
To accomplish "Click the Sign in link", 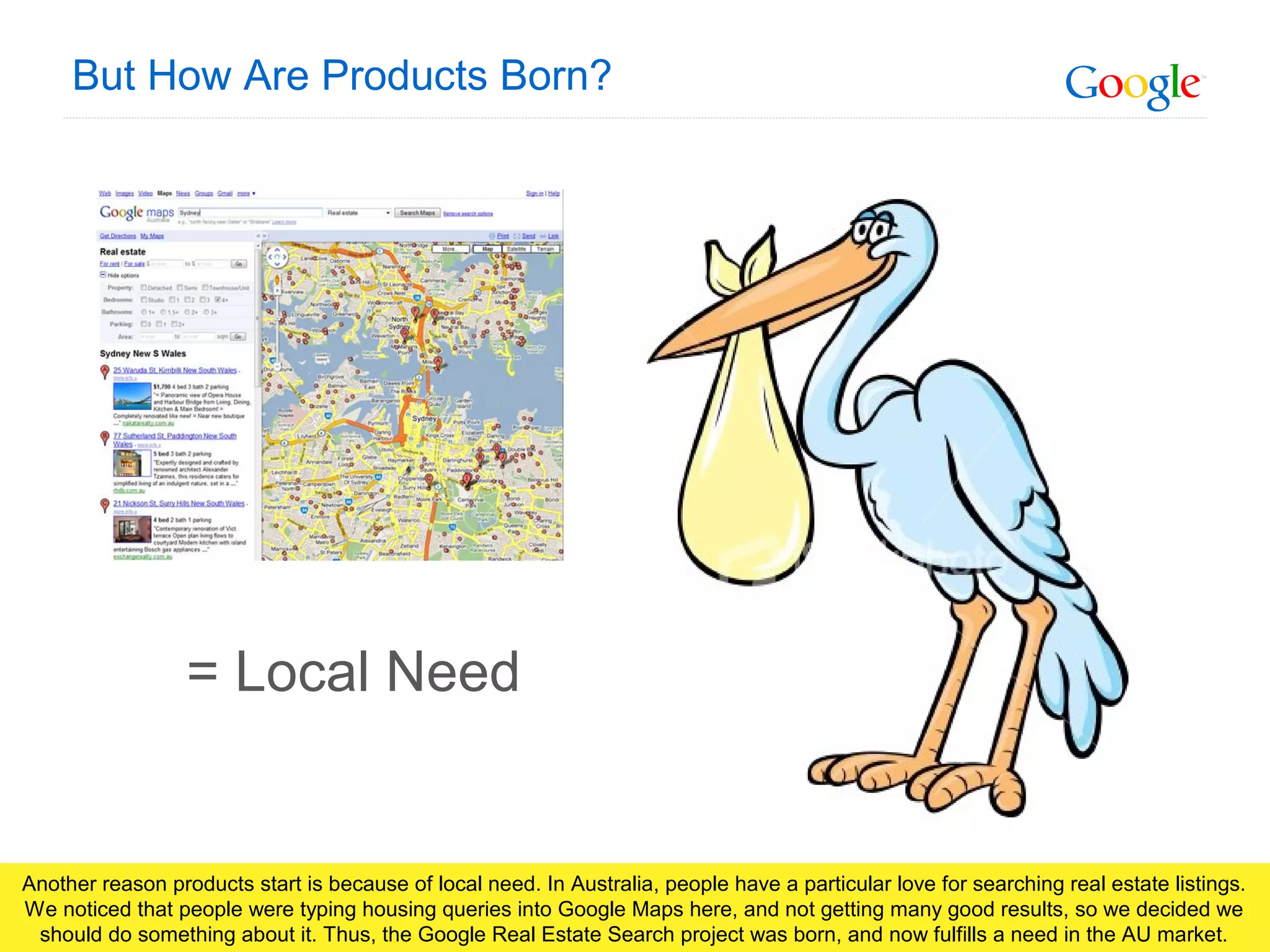I will pos(535,193).
